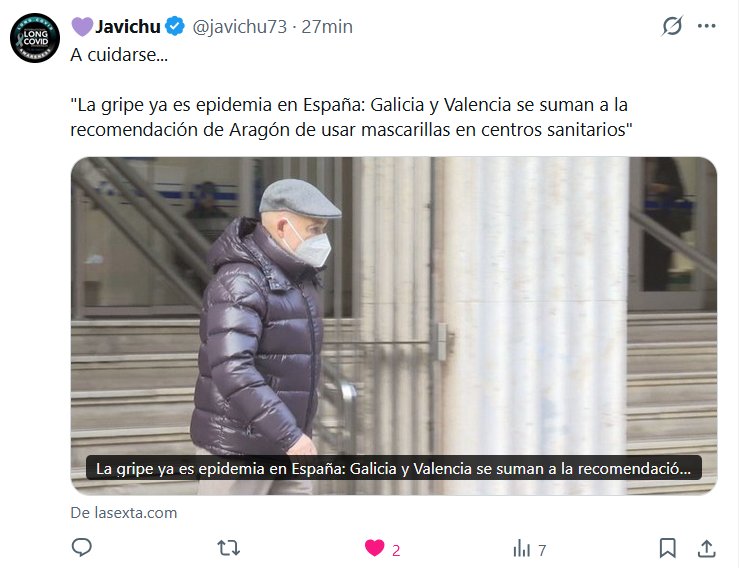Open the De lasexta.com source link
Image resolution: width=740 pixels, height=568 pixels.
click(x=124, y=513)
